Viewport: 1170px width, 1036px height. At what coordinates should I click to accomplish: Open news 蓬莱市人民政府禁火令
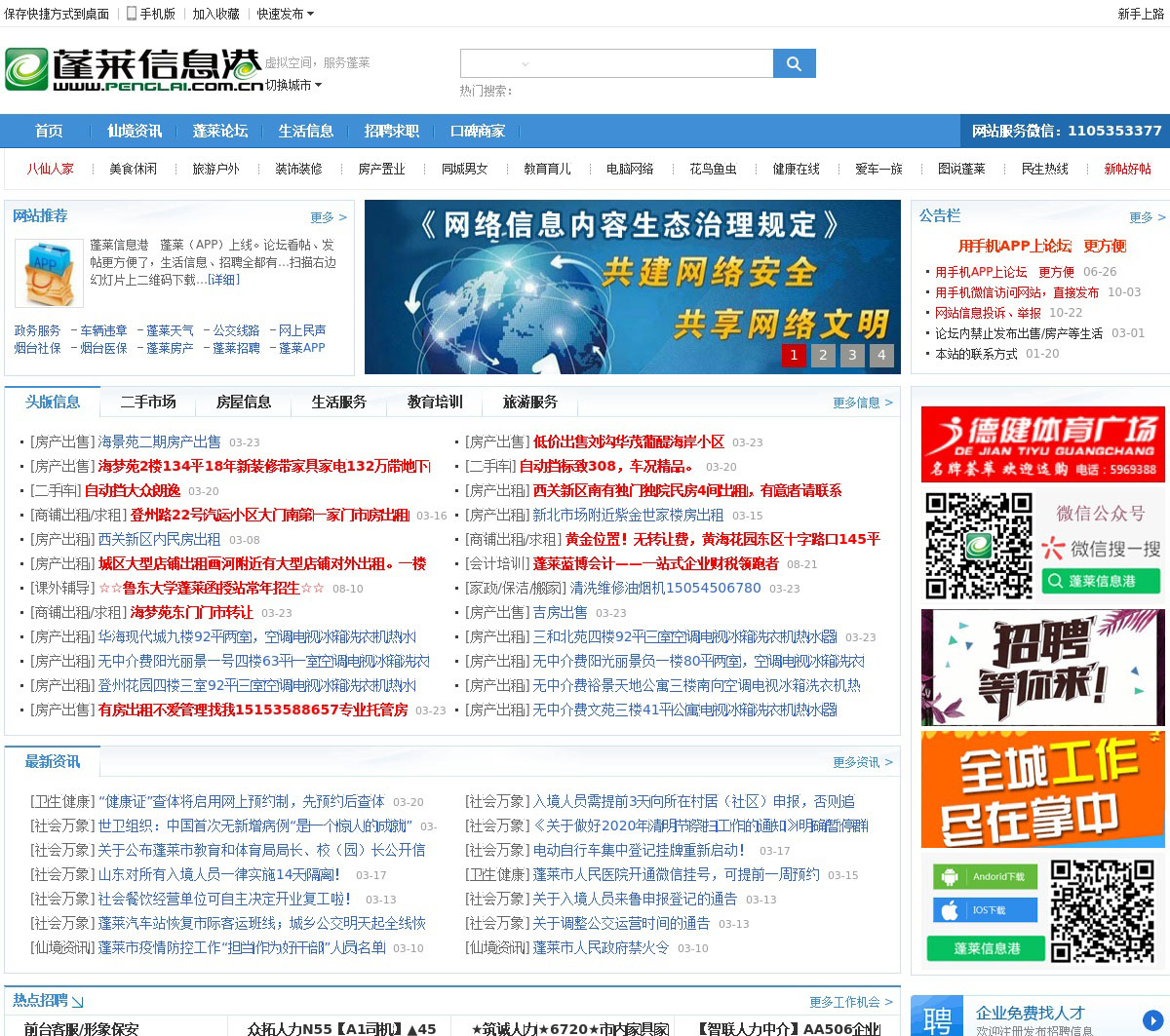pos(601,947)
